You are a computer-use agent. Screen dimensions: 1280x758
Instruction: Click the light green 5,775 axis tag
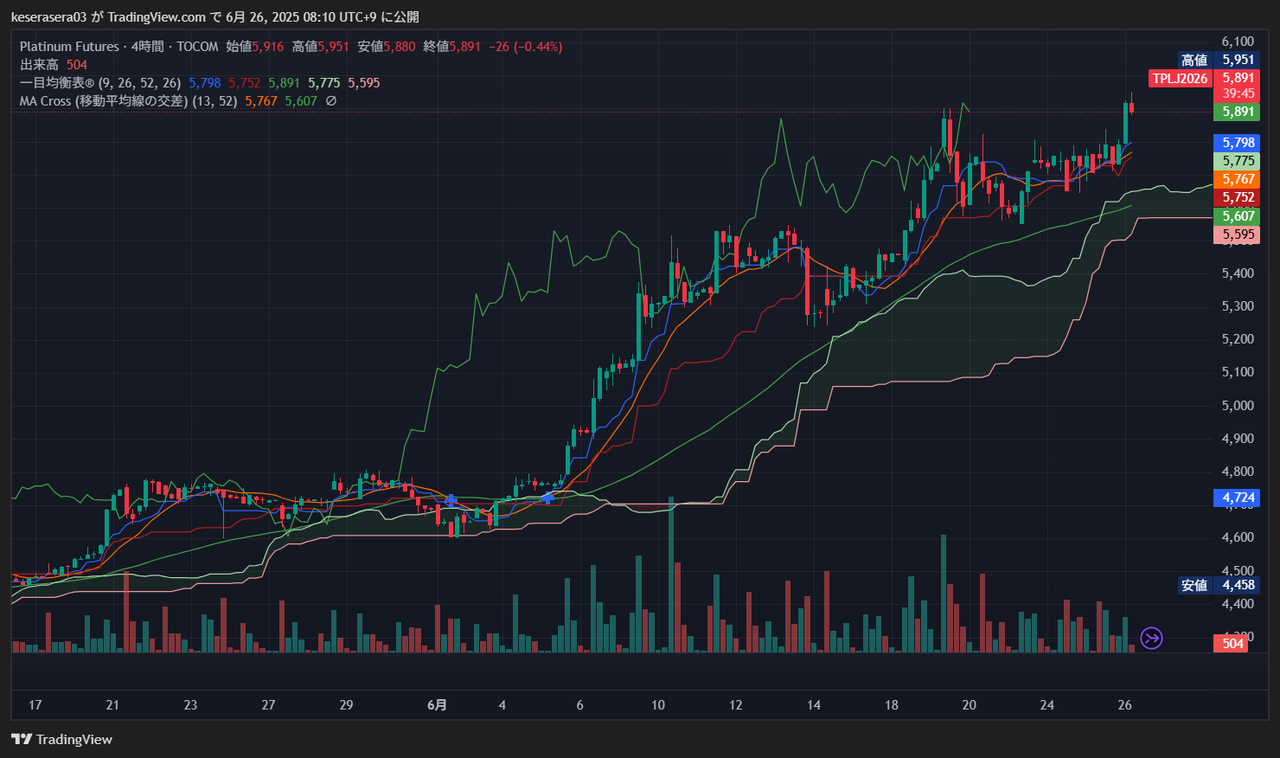1235,161
